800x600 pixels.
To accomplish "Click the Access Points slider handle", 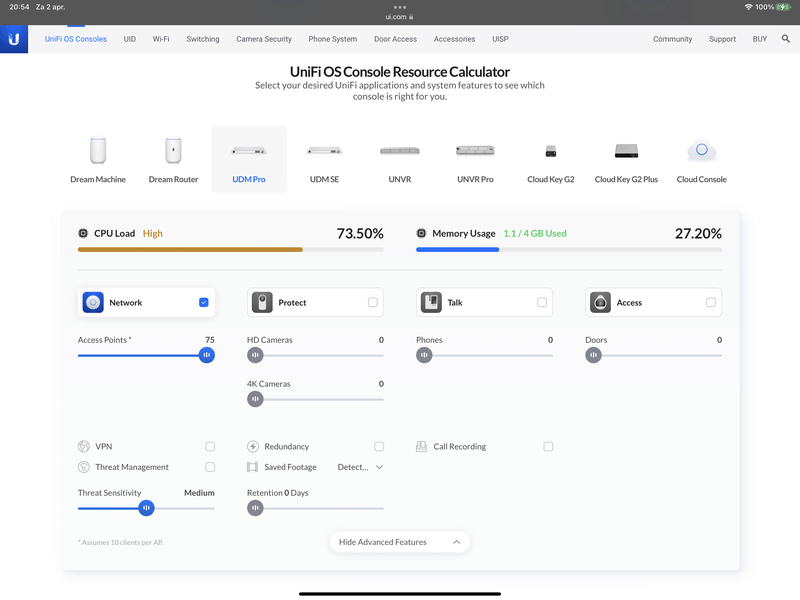I will [x=207, y=355].
